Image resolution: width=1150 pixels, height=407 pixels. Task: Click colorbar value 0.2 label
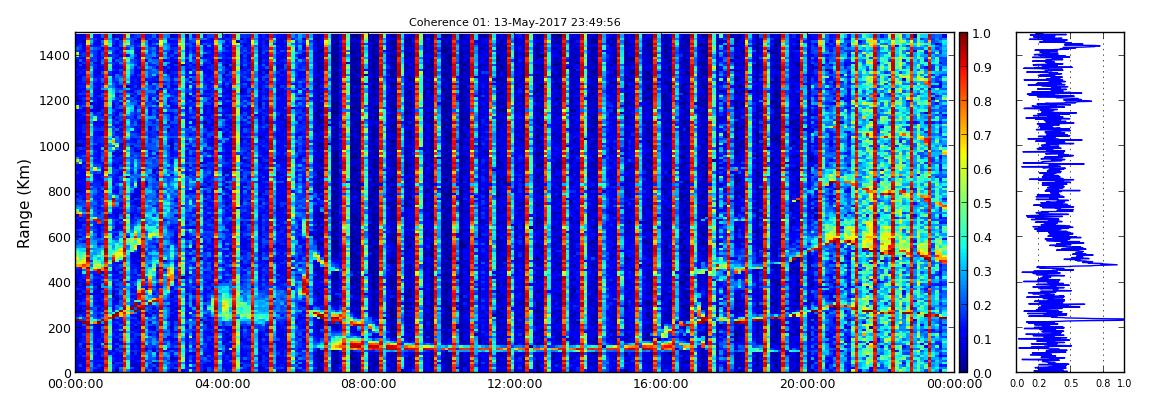pyautogui.click(x=981, y=306)
